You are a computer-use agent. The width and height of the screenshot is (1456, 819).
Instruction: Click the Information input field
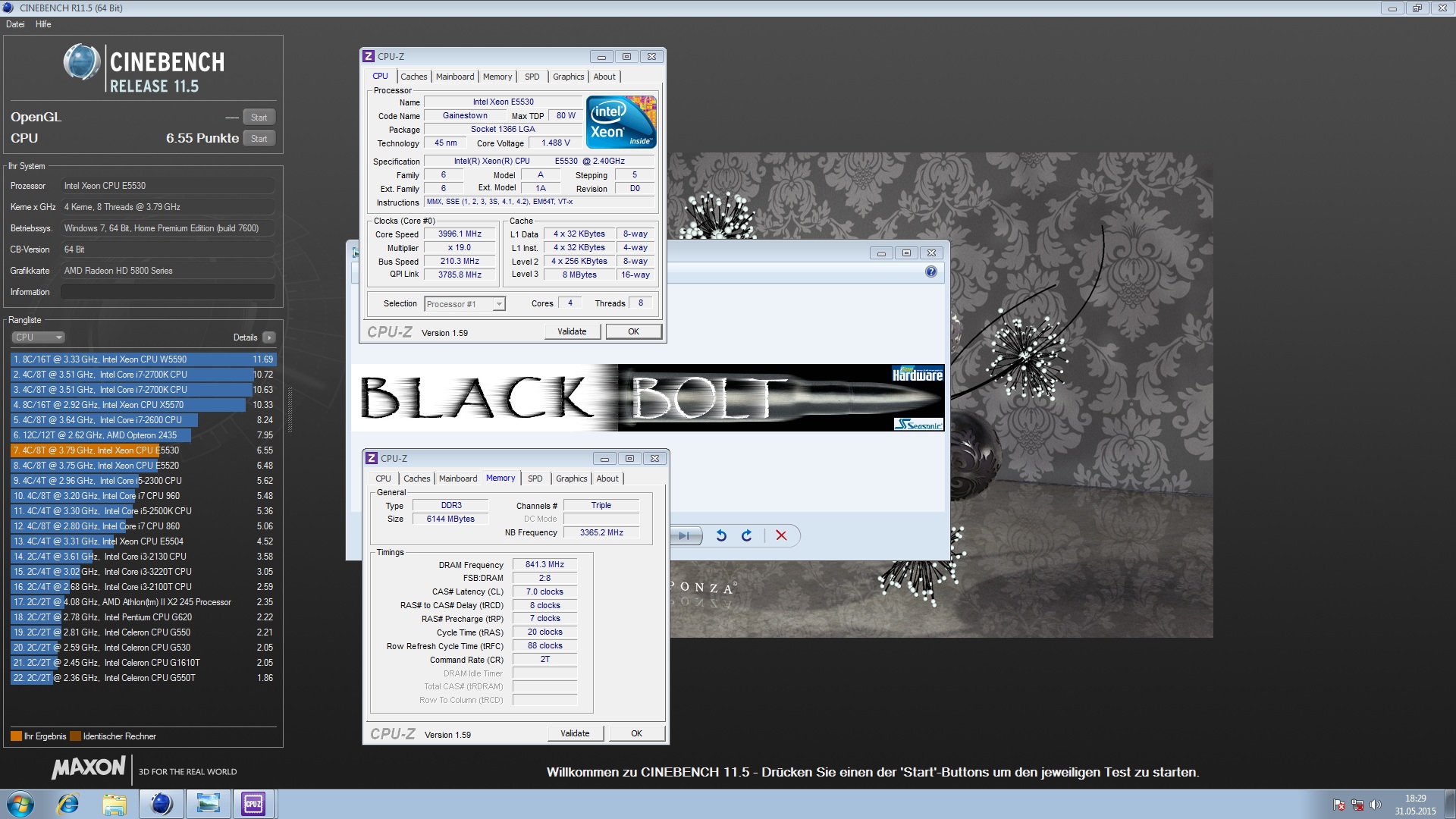tap(168, 292)
